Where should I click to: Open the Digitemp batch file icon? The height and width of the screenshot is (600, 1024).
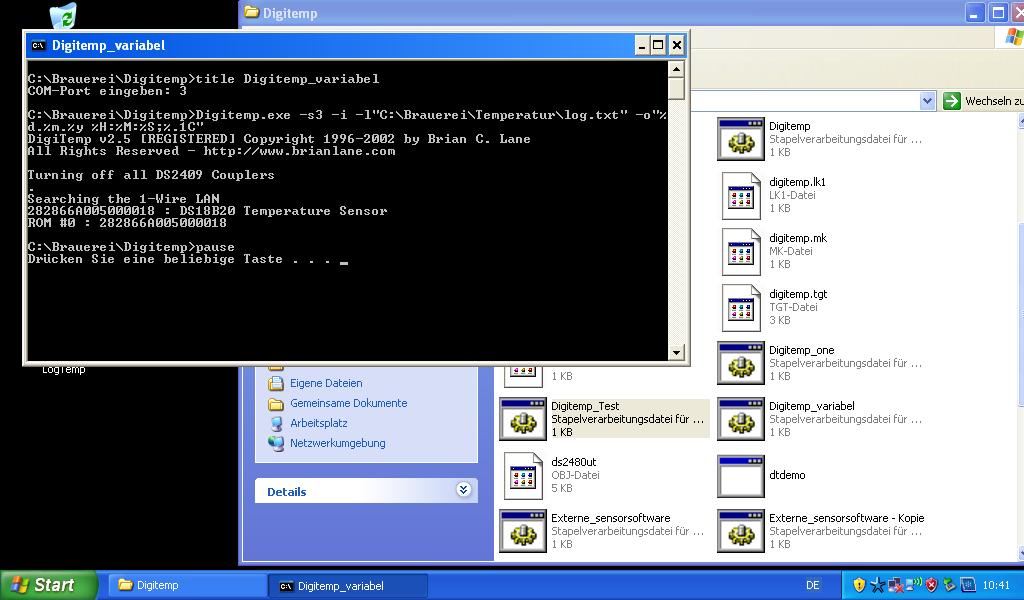(740, 139)
